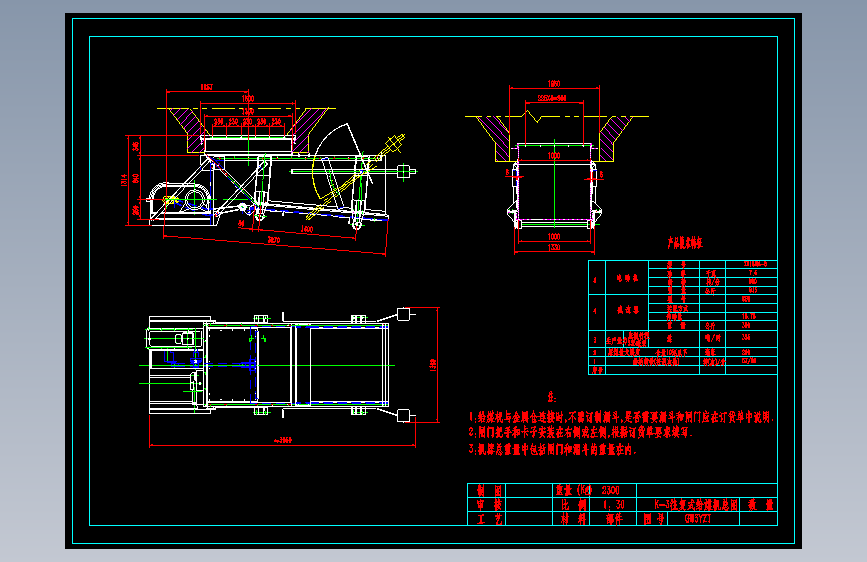
Task: Click the 数量 cell in the title block
Action: click(x=761, y=504)
